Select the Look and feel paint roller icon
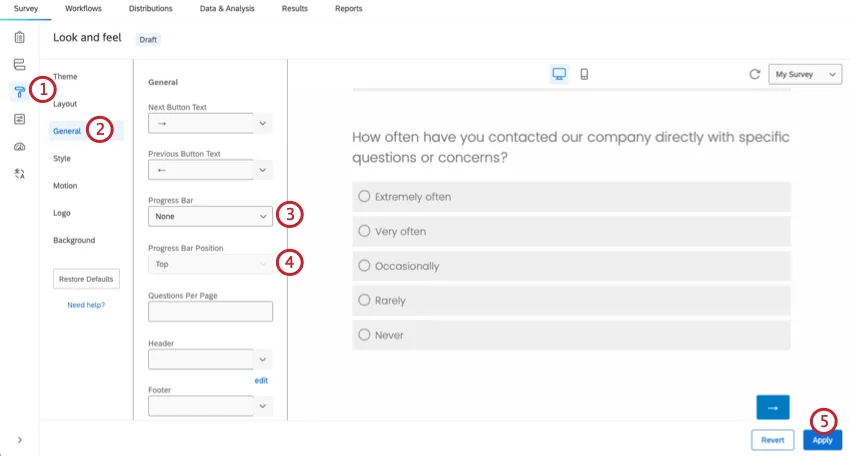Screen dimensions: 850x456 (x=19, y=92)
